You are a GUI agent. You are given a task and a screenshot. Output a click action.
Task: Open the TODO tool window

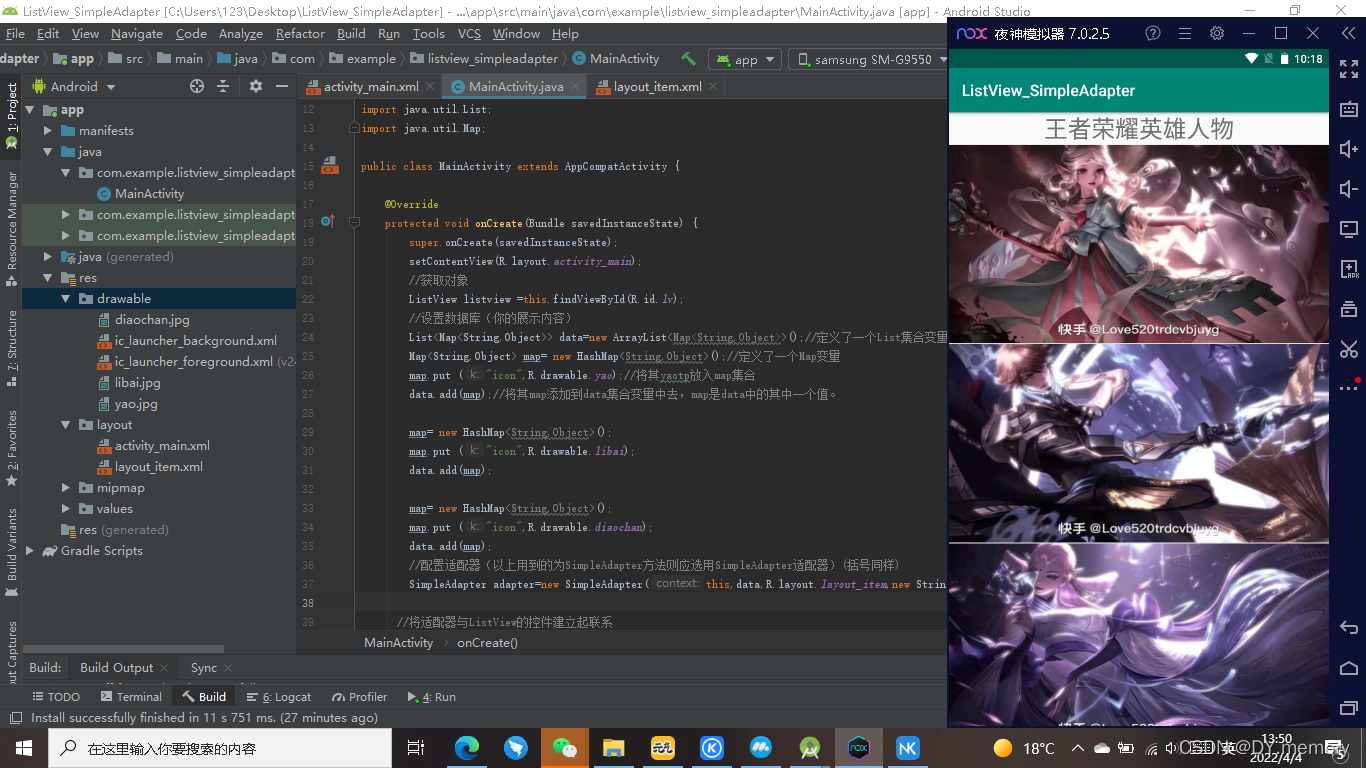56,697
